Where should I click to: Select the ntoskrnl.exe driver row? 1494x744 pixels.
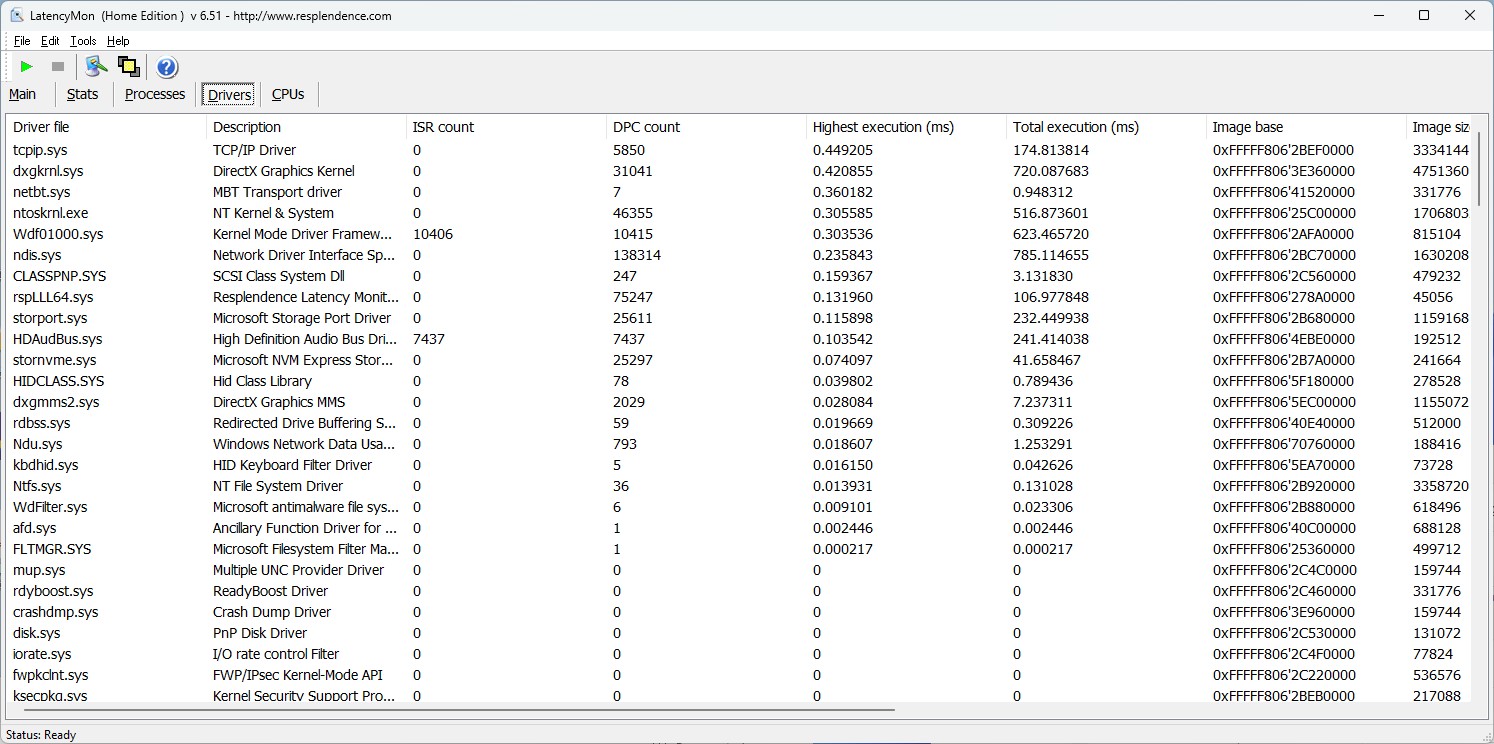[739, 213]
